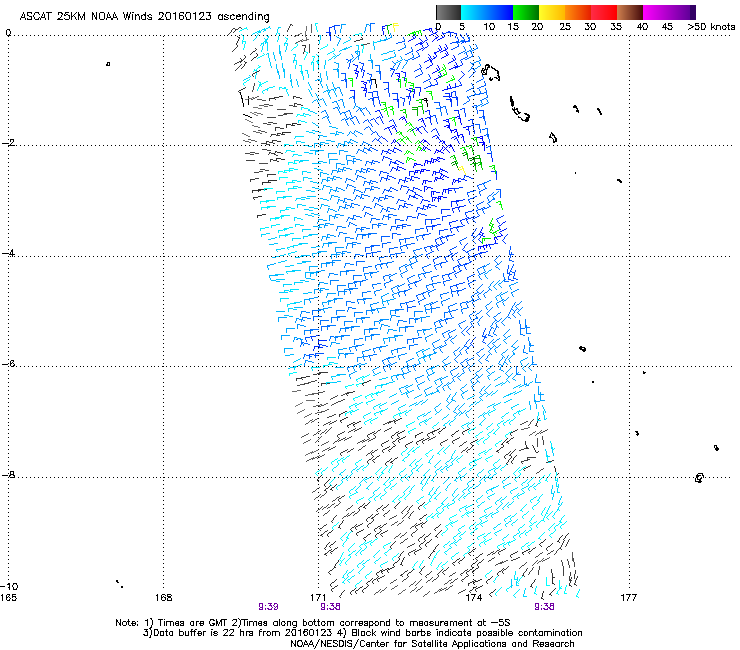Click the '35' label under the color scale
This screenshot has width=740, height=650.
pyautogui.click(x=616, y=27)
